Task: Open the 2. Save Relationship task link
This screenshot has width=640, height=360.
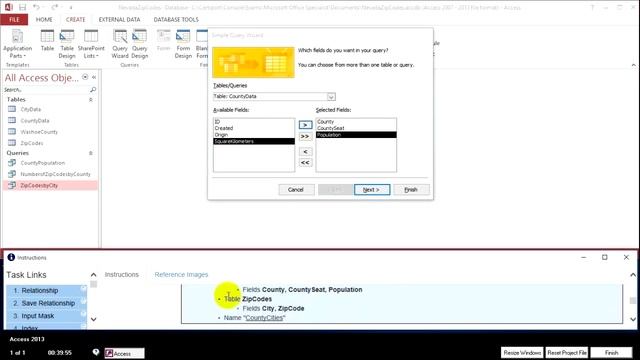Action: (46, 303)
